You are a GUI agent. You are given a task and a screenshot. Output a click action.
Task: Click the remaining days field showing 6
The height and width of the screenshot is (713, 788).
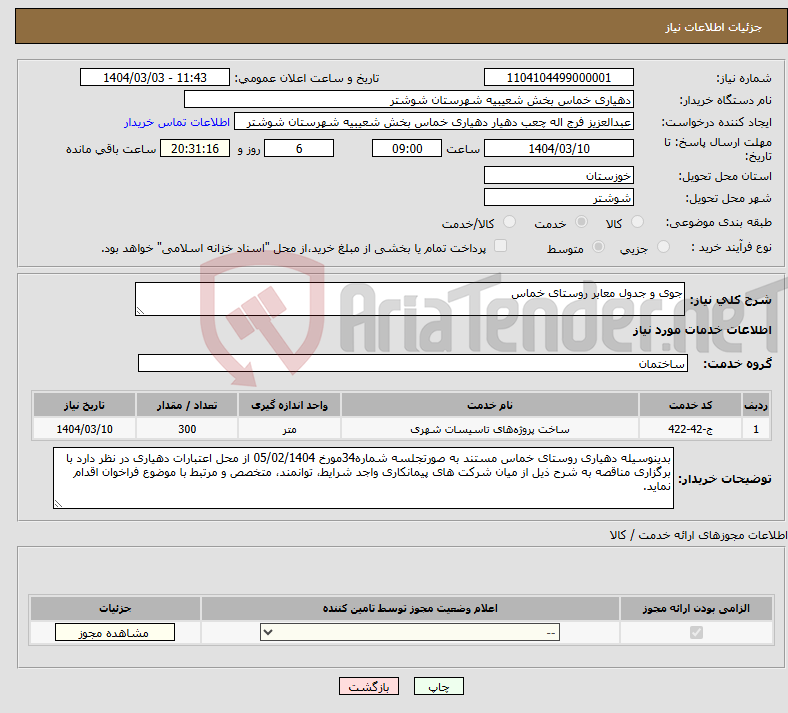[299, 148]
